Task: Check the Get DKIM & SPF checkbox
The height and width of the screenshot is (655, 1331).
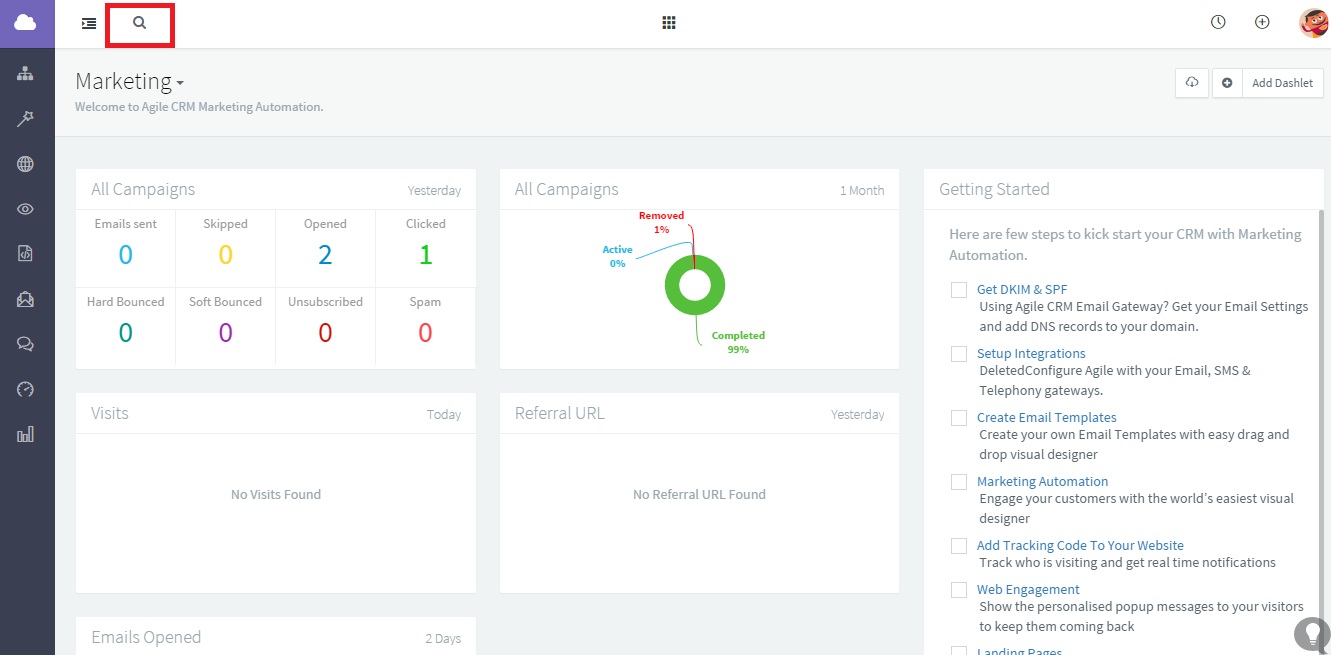Action: [959, 290]
